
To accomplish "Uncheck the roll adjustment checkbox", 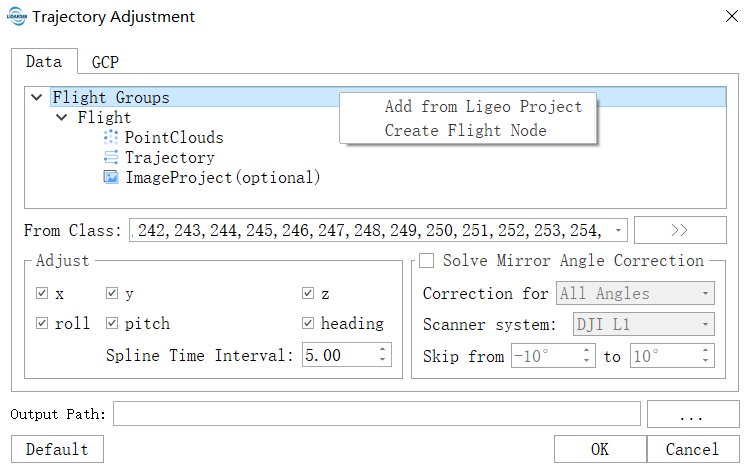I will coord(42,323).
